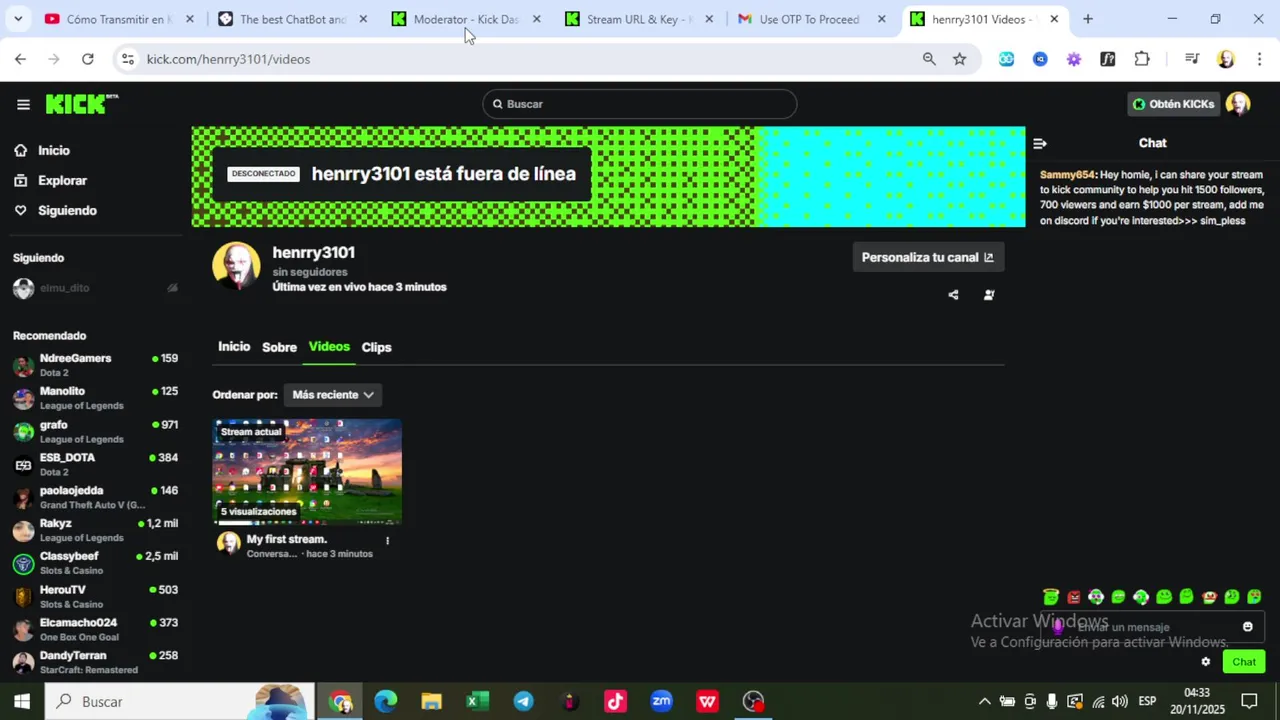The width and height of the screenshot is (1280, 720).
Task: Toggle the muted icon next to eimu_dito
Action: [x=172, y=288]
